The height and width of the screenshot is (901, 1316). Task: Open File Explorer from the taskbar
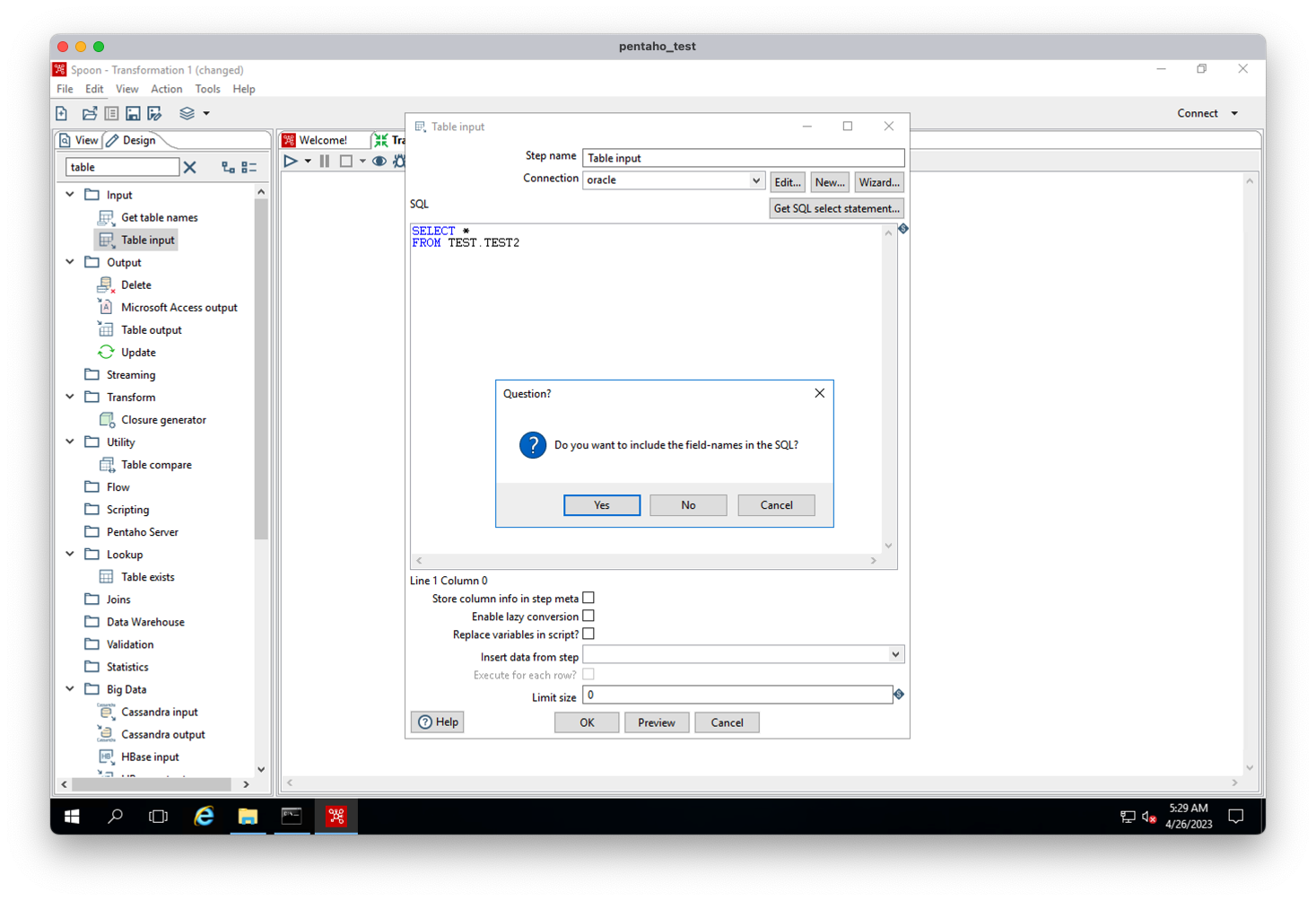pos(248,816)
